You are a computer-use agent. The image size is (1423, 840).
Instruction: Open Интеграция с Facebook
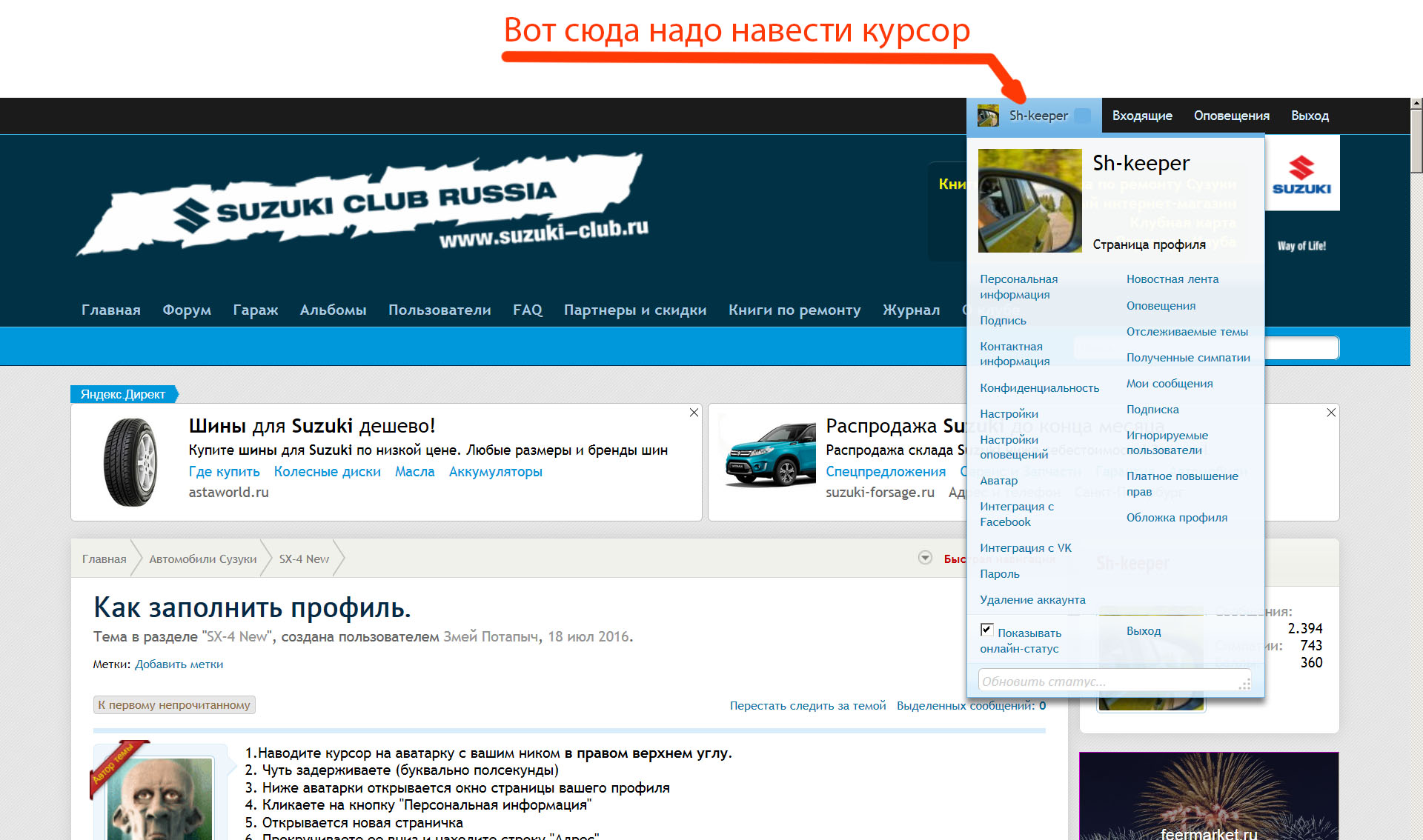(1017, 514)
